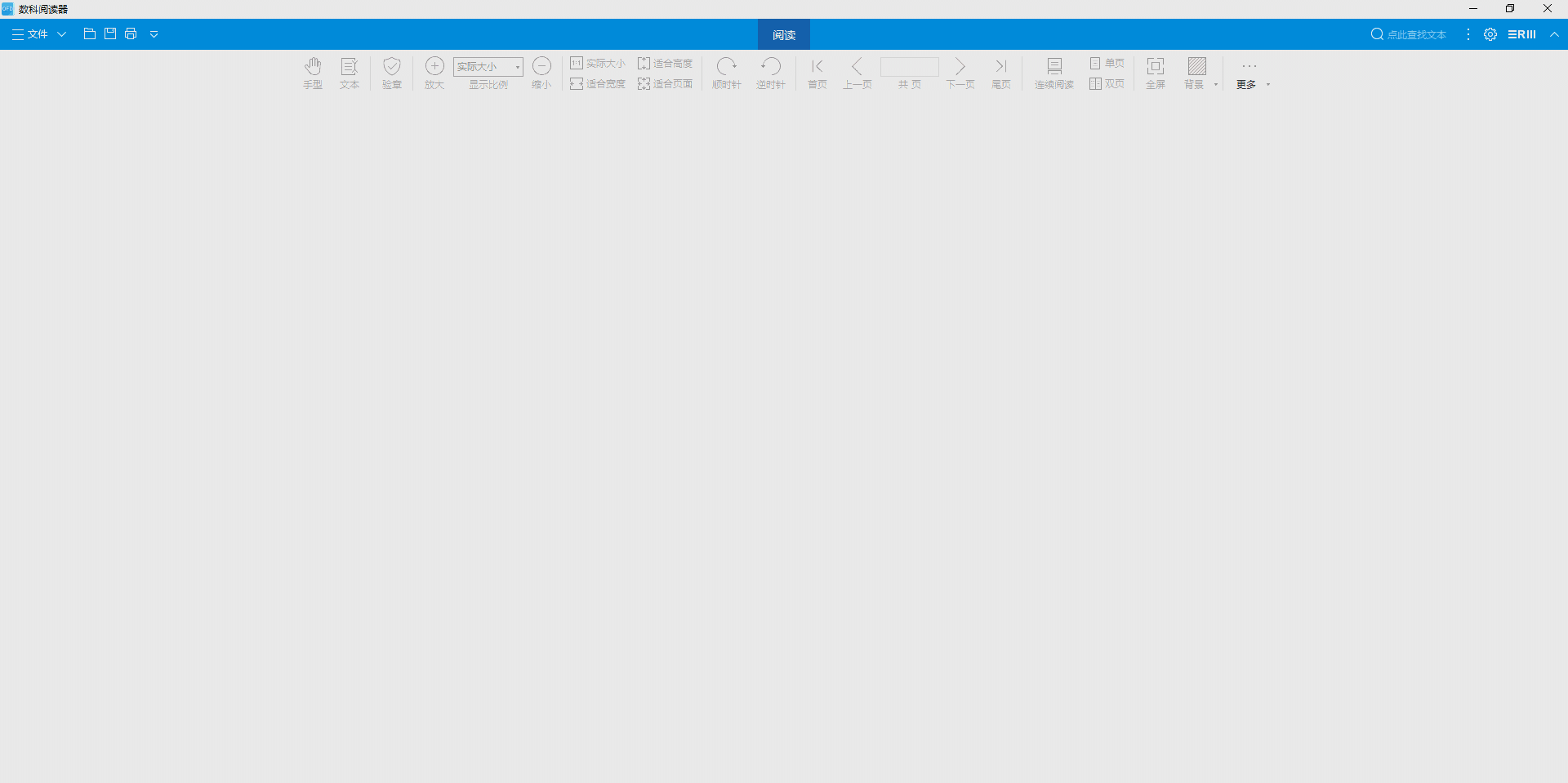
Task: Collapse the ribbon with the up chevron
Action: point(1554,34)
